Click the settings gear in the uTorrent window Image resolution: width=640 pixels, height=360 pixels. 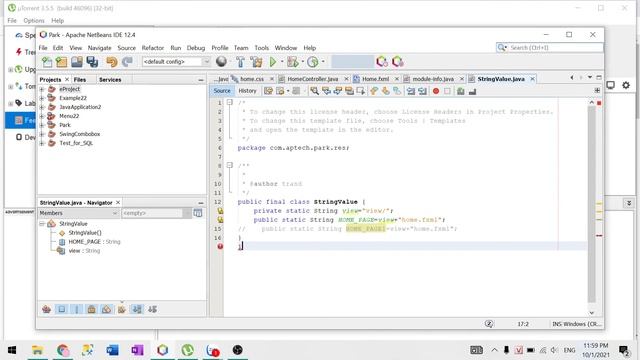pos(626,85)
